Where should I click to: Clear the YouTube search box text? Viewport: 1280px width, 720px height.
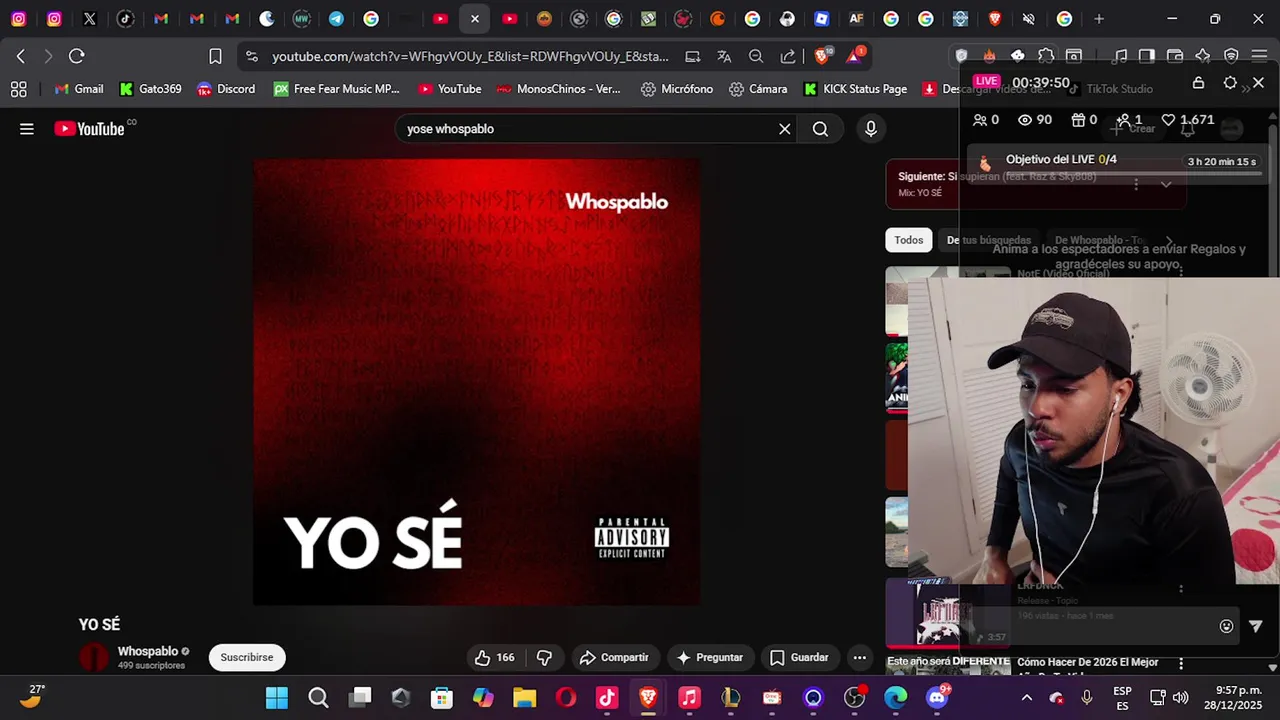point(785,129)
